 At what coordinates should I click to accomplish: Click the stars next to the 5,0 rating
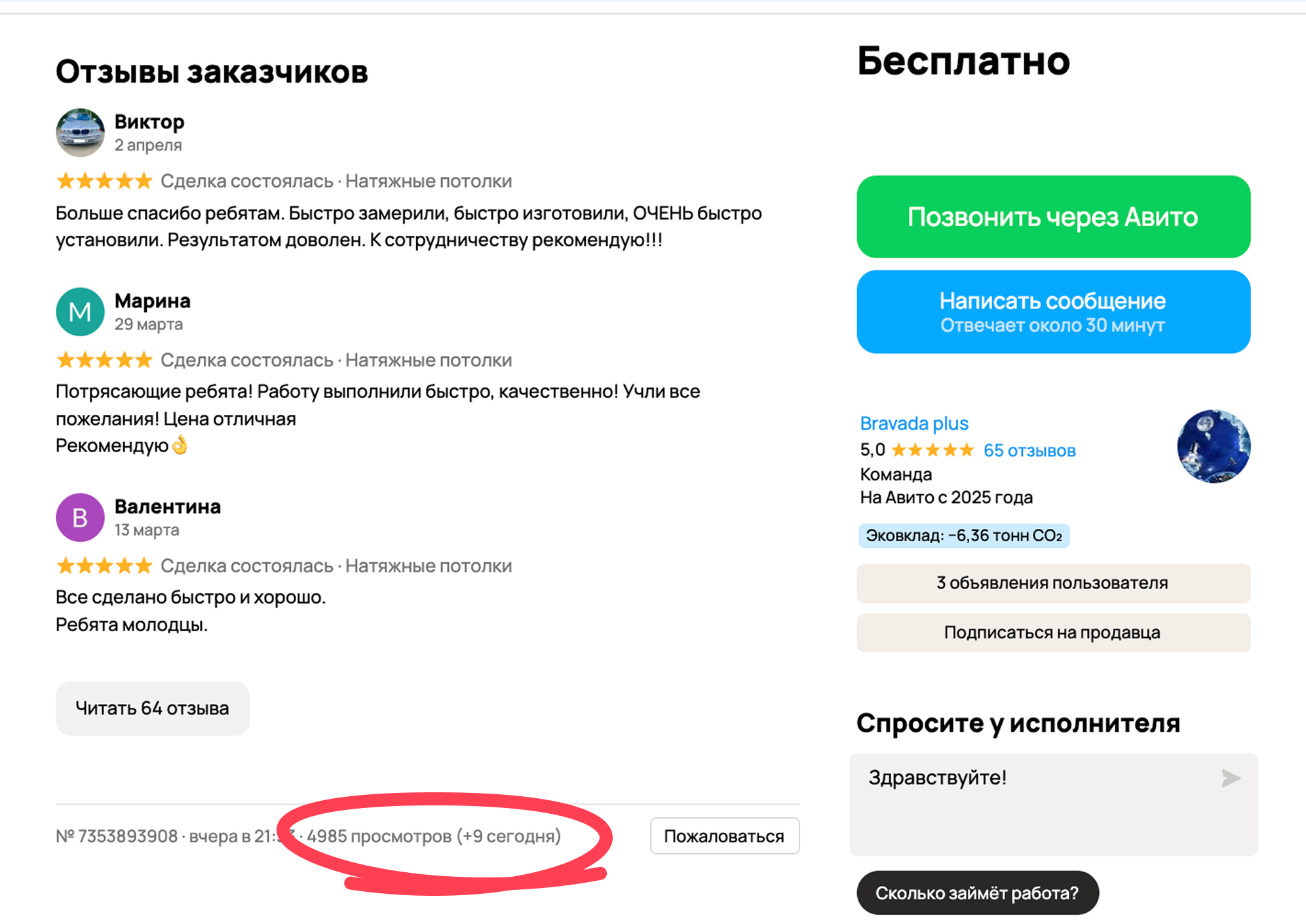[x=933, y=450]
